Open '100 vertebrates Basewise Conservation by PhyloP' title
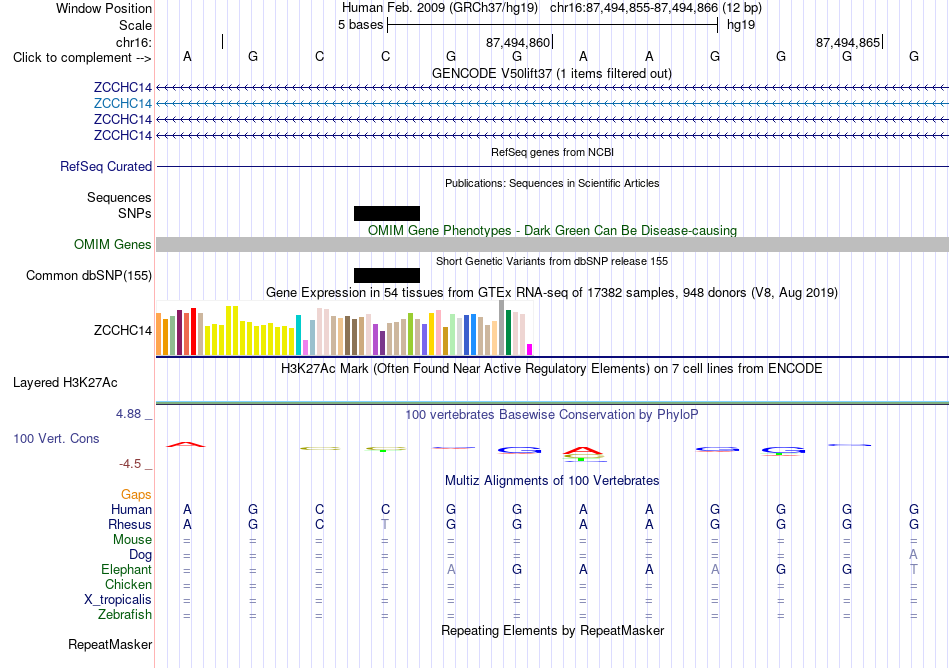Viewport: 950px width, 668px height. 552,414
